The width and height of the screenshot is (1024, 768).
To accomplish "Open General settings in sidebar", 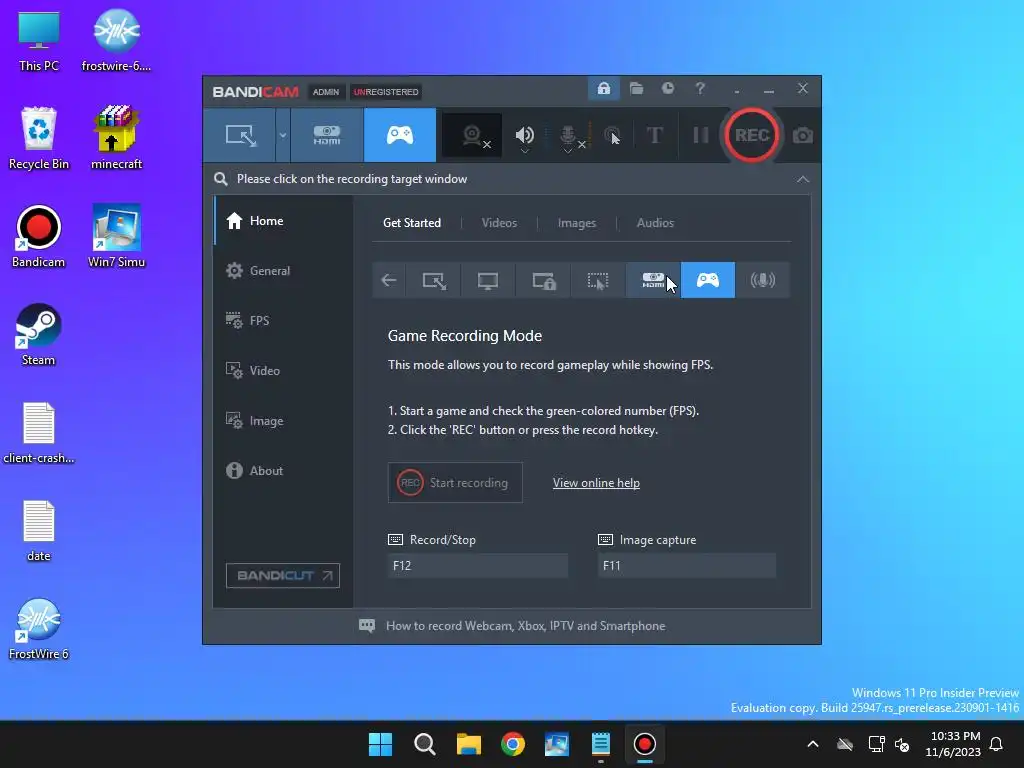I will (284, 270).
